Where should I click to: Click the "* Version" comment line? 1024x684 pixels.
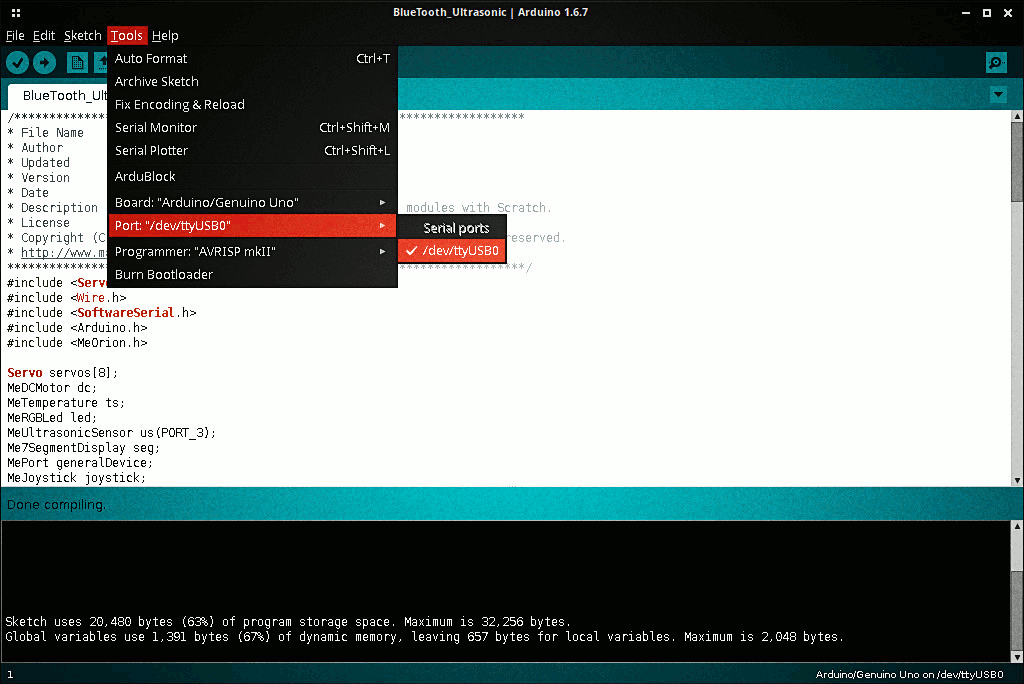[x=39, y=178]
